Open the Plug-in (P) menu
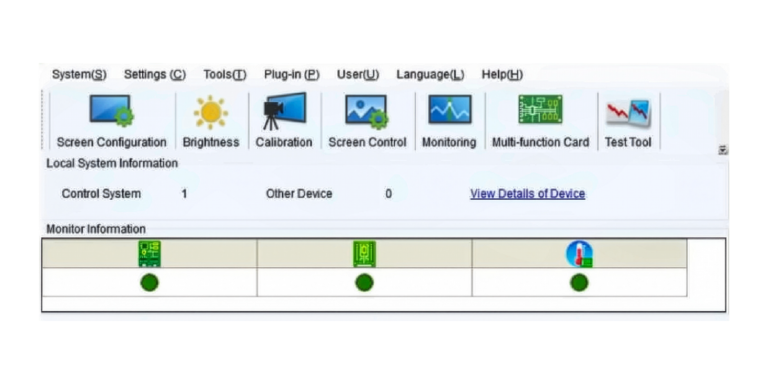 (x=292, y=75)
